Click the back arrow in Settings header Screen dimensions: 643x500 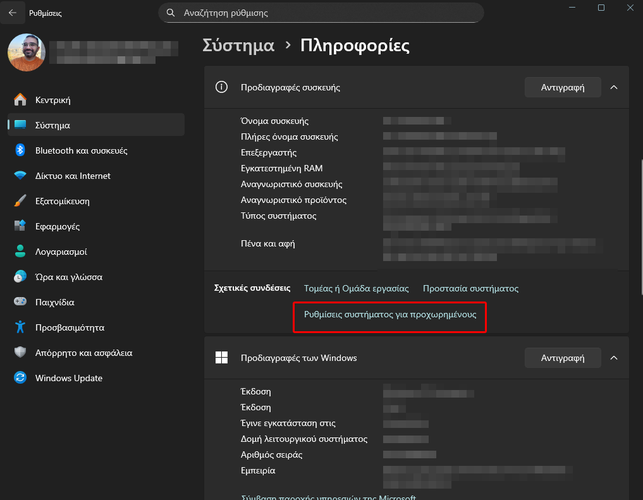[x=12, y=13]
